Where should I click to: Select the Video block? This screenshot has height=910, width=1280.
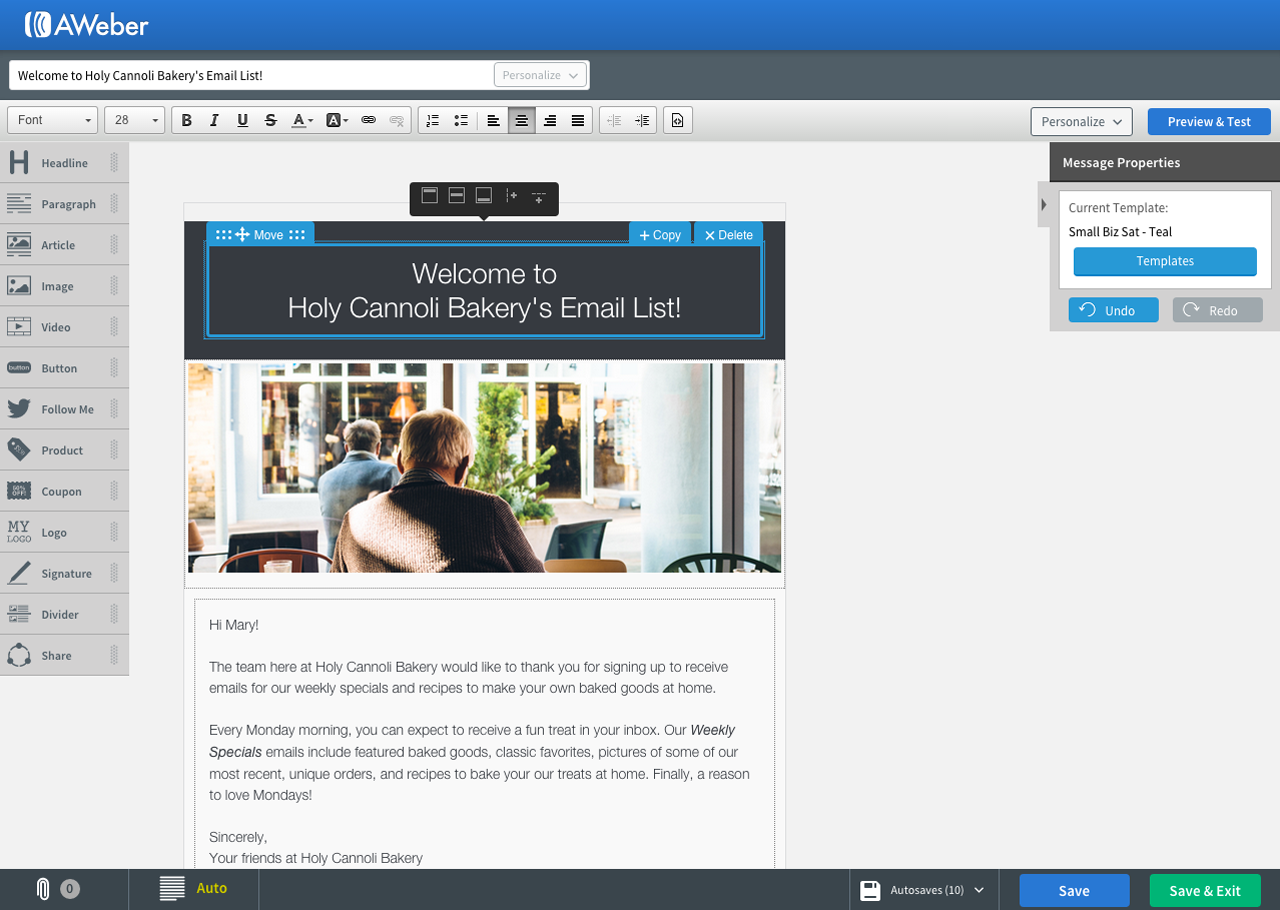point(64,327)
